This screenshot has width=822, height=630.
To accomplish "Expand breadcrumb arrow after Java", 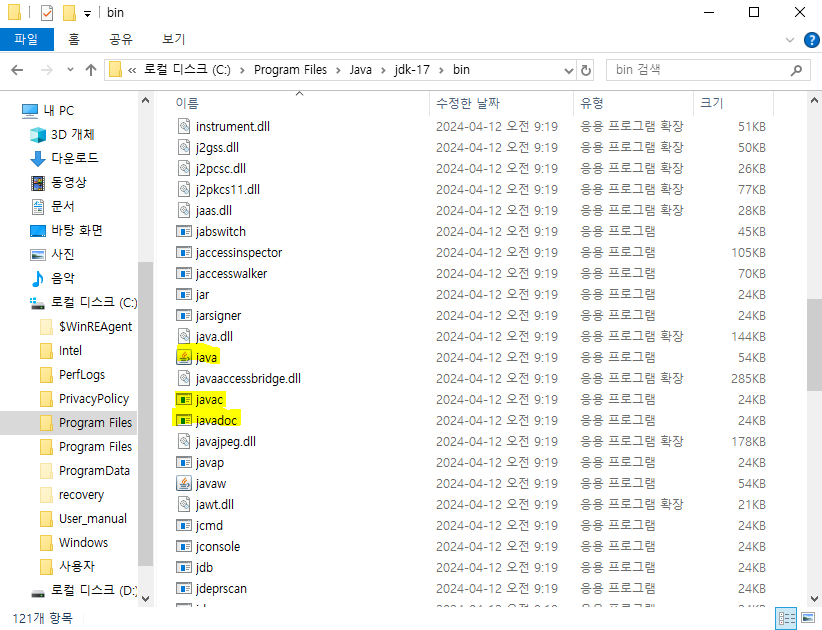I will [383, 70].
